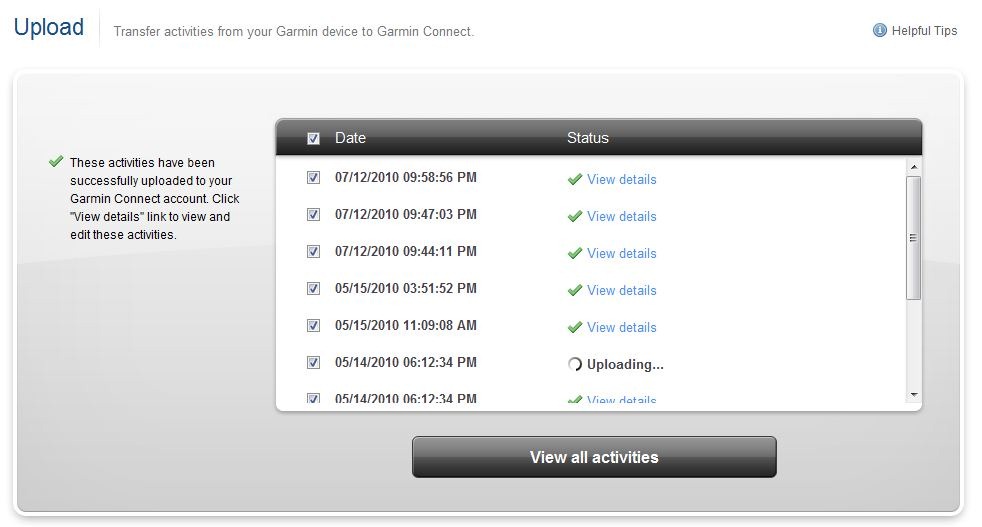Open View details for 05/15/2010 03:51:52 PM
The image size is (982, 527).
pos(621,290)
